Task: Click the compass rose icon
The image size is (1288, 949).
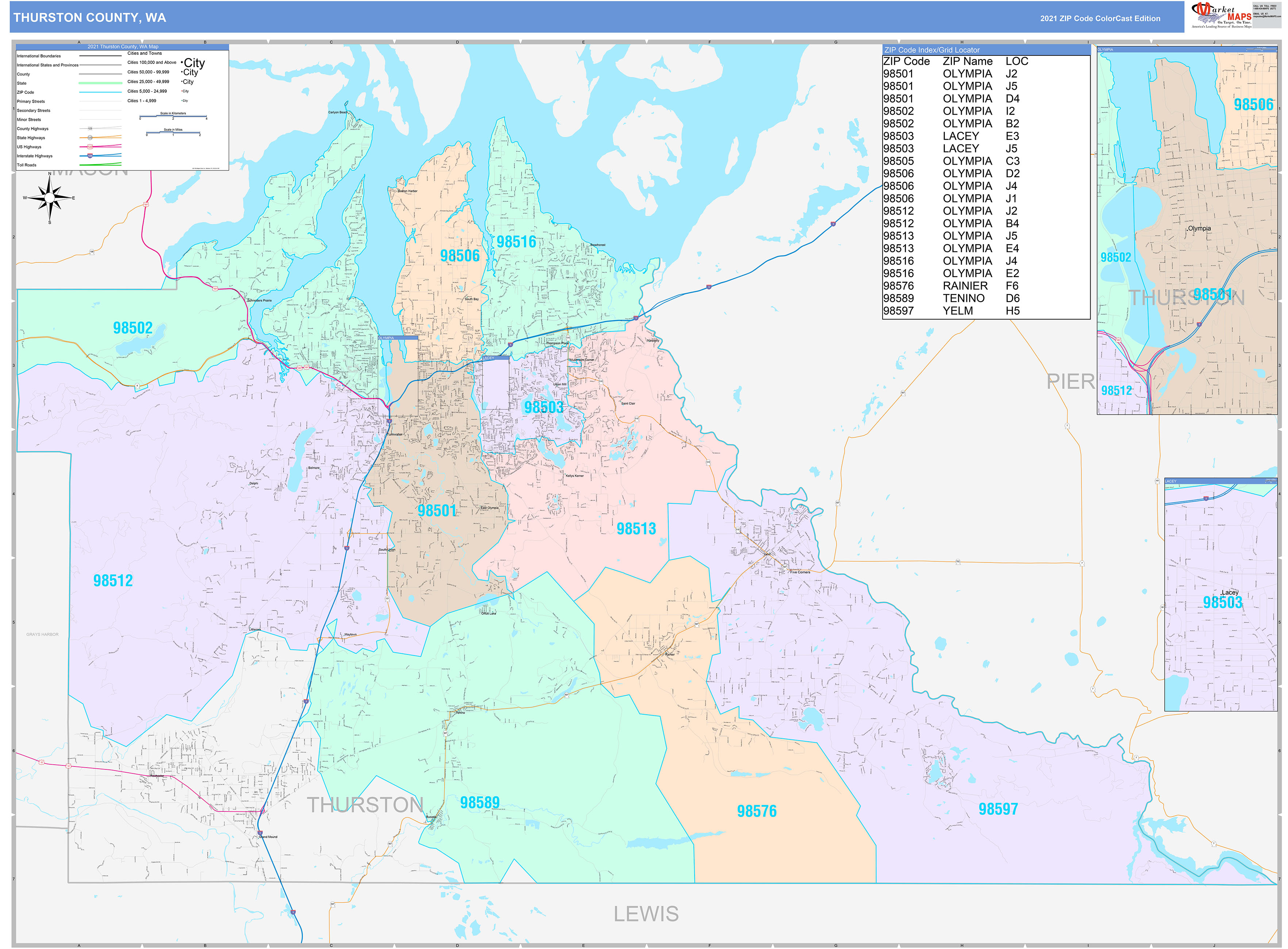Action: [50, 197]
